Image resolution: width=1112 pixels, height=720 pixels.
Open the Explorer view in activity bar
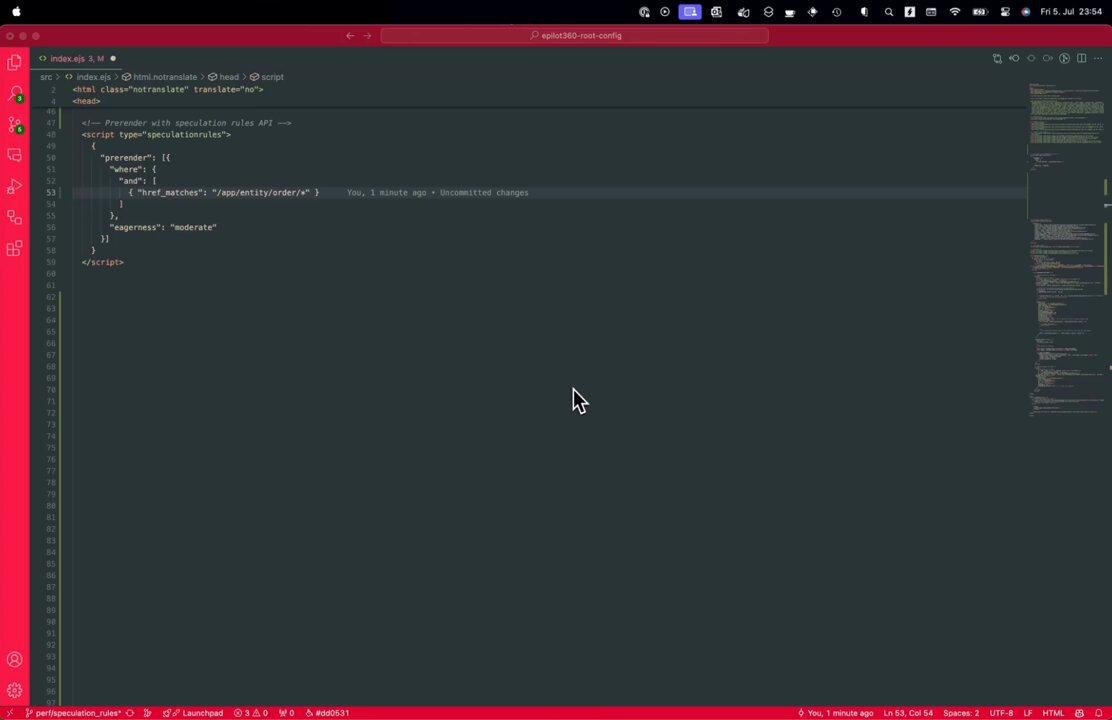click(x=14, y=62)
